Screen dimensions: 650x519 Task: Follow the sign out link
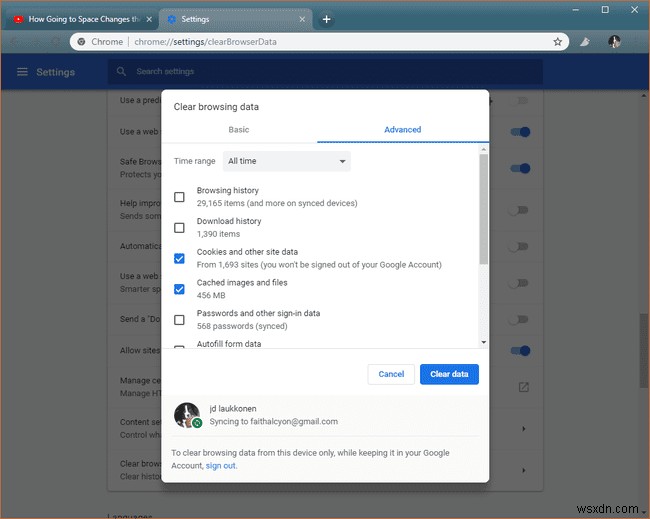coord(221,466)
